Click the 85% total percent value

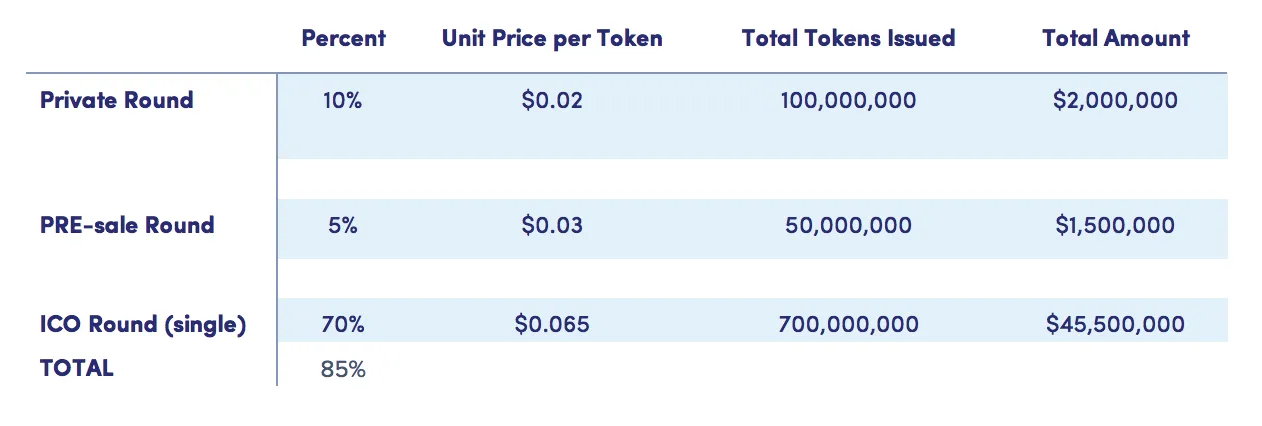coord(343,369)
